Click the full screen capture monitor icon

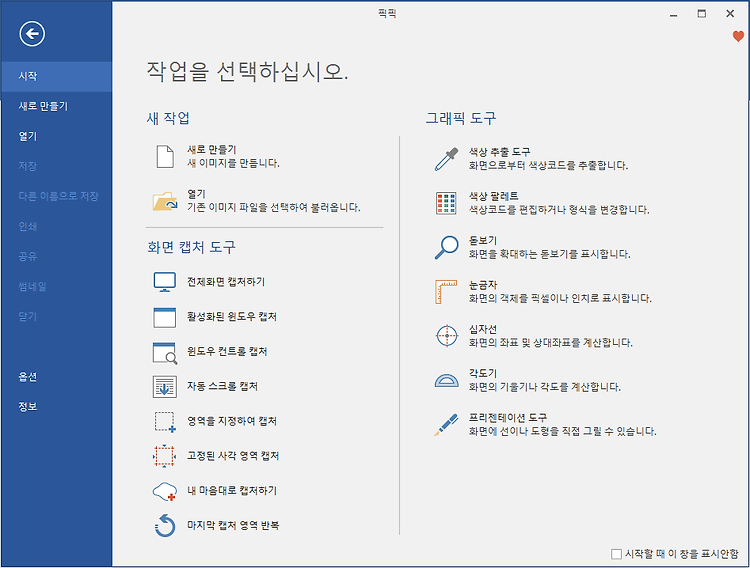tap(165, 282)
